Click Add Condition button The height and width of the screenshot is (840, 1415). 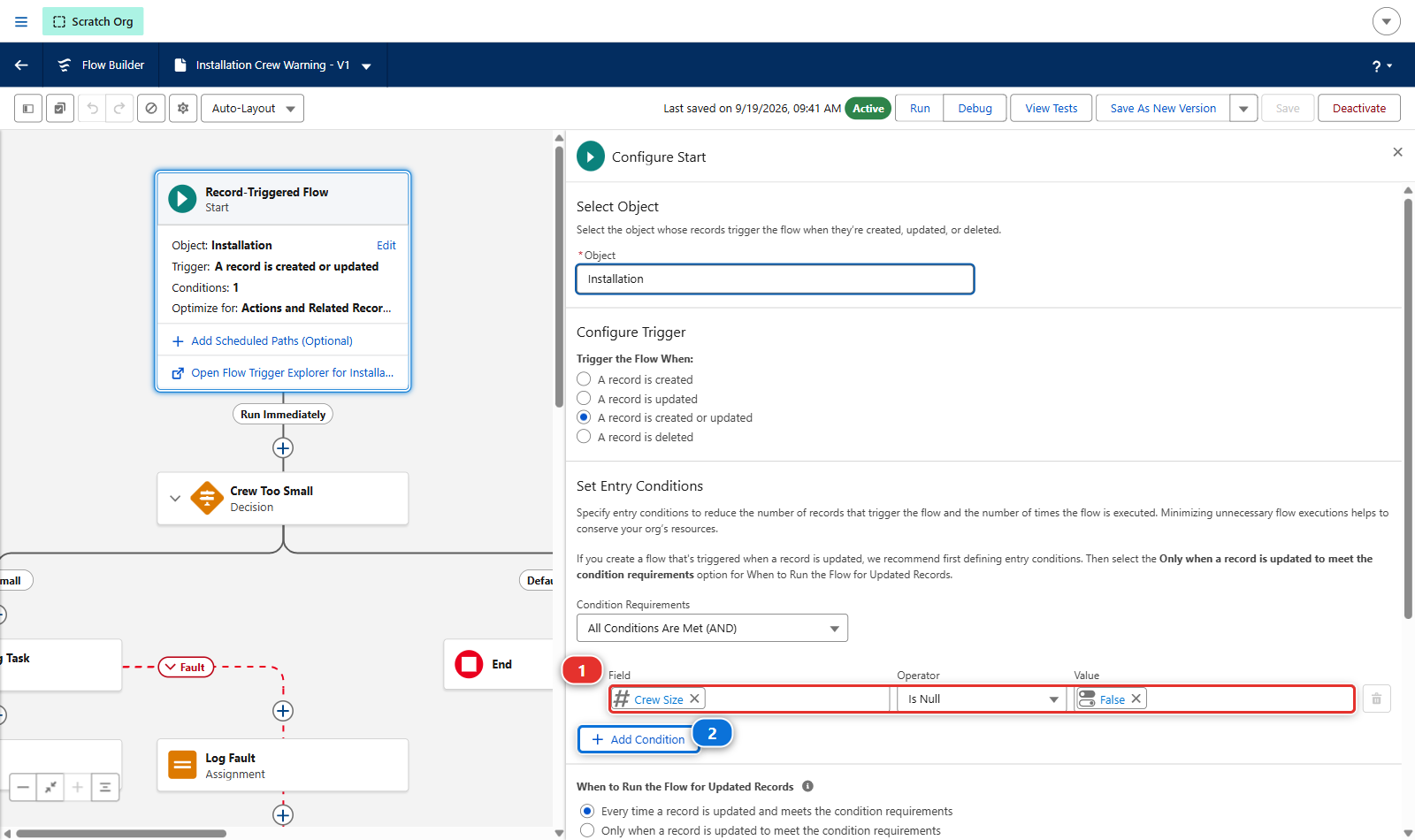[x=639, y=739]
